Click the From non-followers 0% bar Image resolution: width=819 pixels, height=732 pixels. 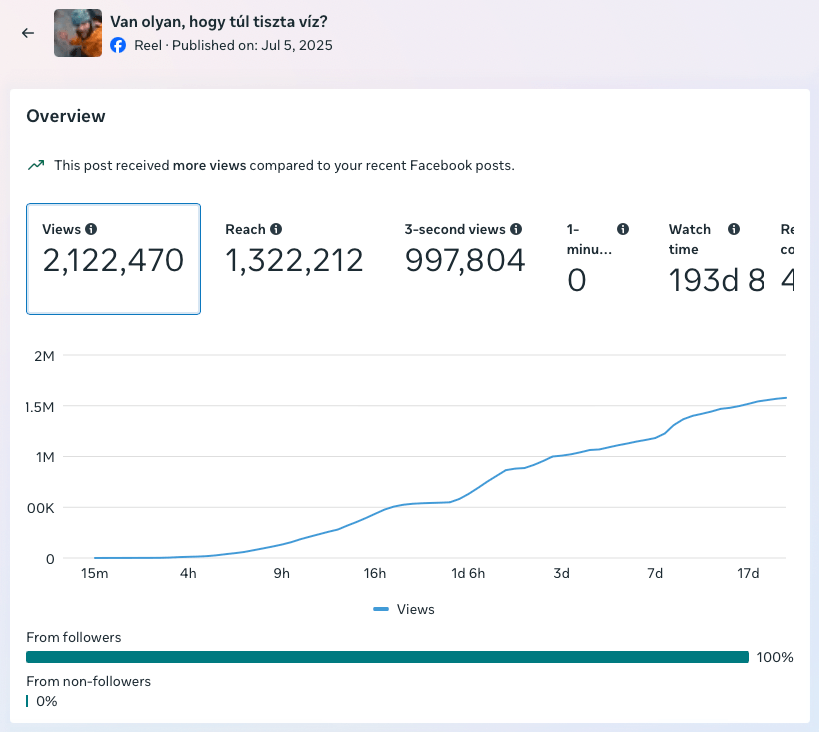[27, 701]
